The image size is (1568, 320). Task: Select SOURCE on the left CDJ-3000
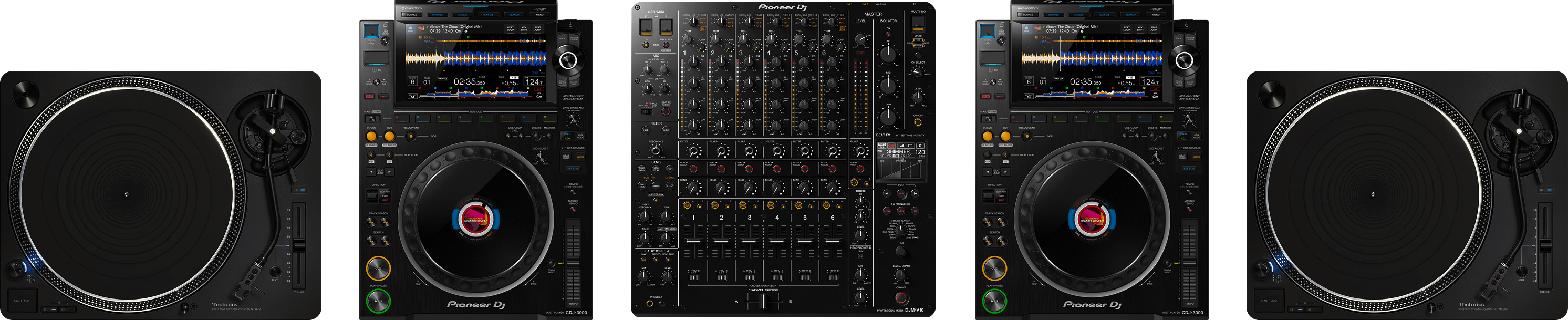pos(412,15)
